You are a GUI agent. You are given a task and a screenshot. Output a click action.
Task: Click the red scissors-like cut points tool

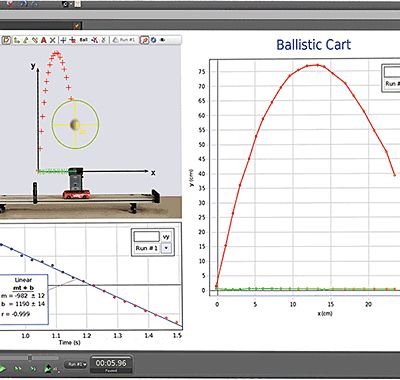coord(95,40)
